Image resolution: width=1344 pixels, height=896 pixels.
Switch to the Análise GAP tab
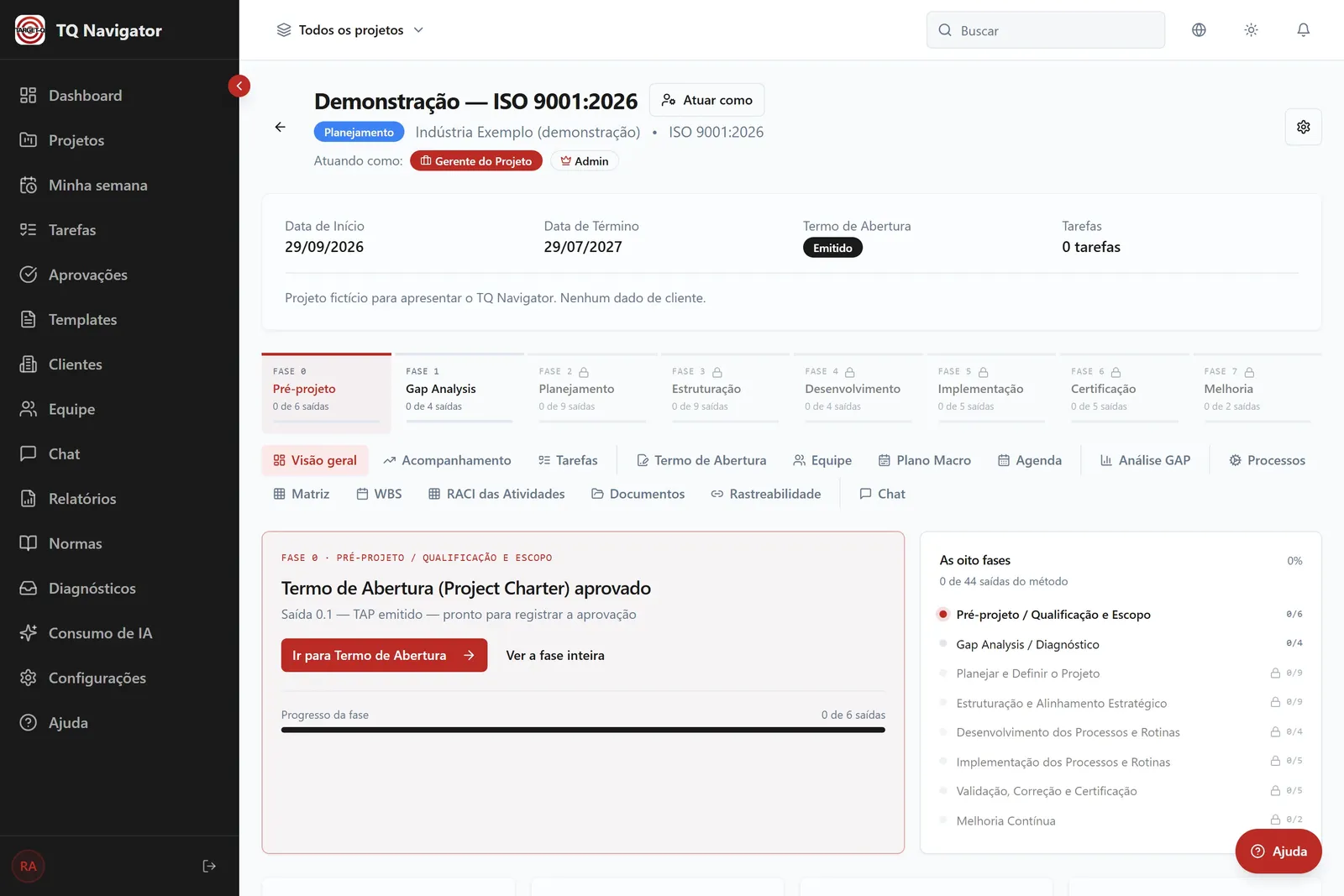(1145, 460)
